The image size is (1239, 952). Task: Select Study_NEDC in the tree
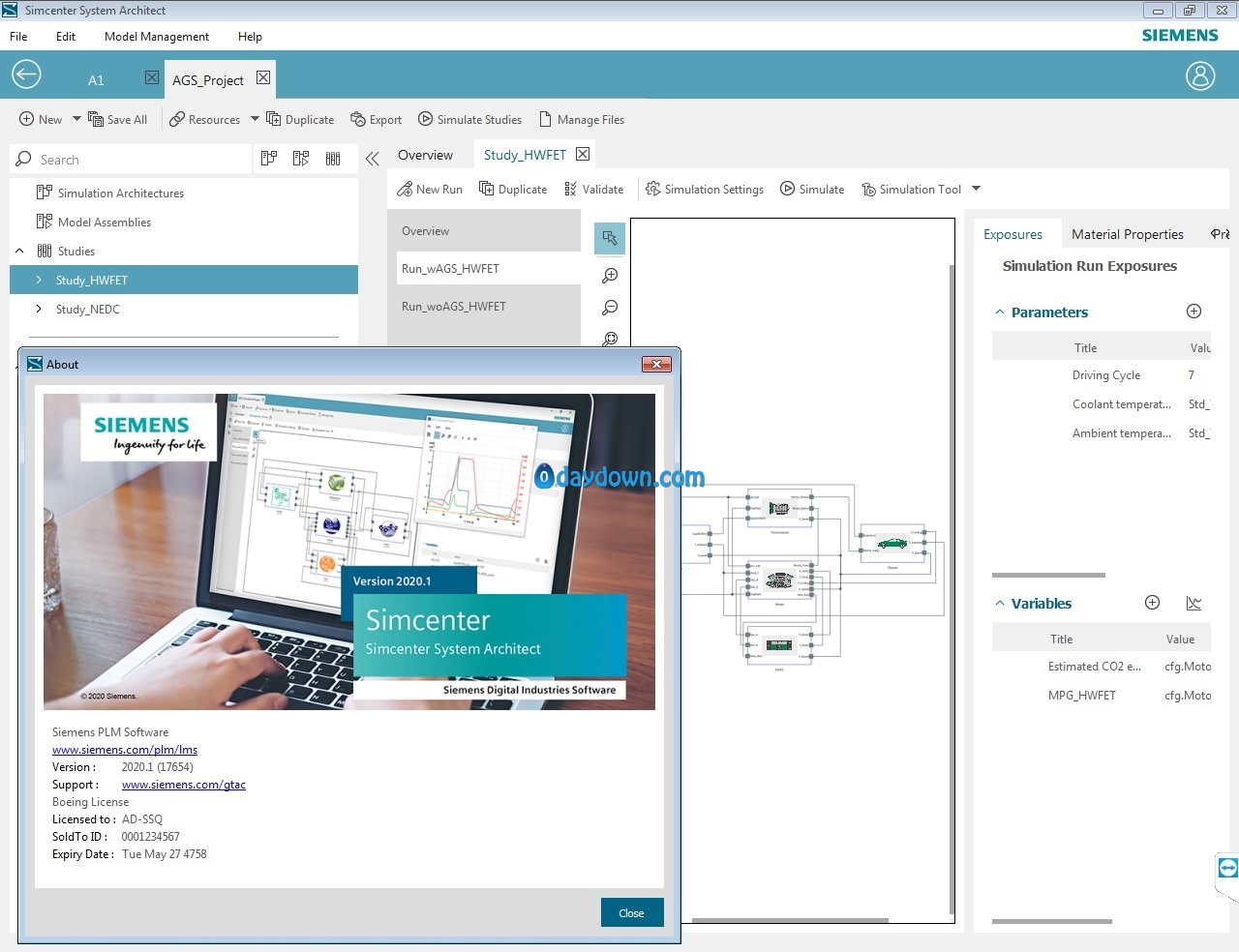pos(88,309)
